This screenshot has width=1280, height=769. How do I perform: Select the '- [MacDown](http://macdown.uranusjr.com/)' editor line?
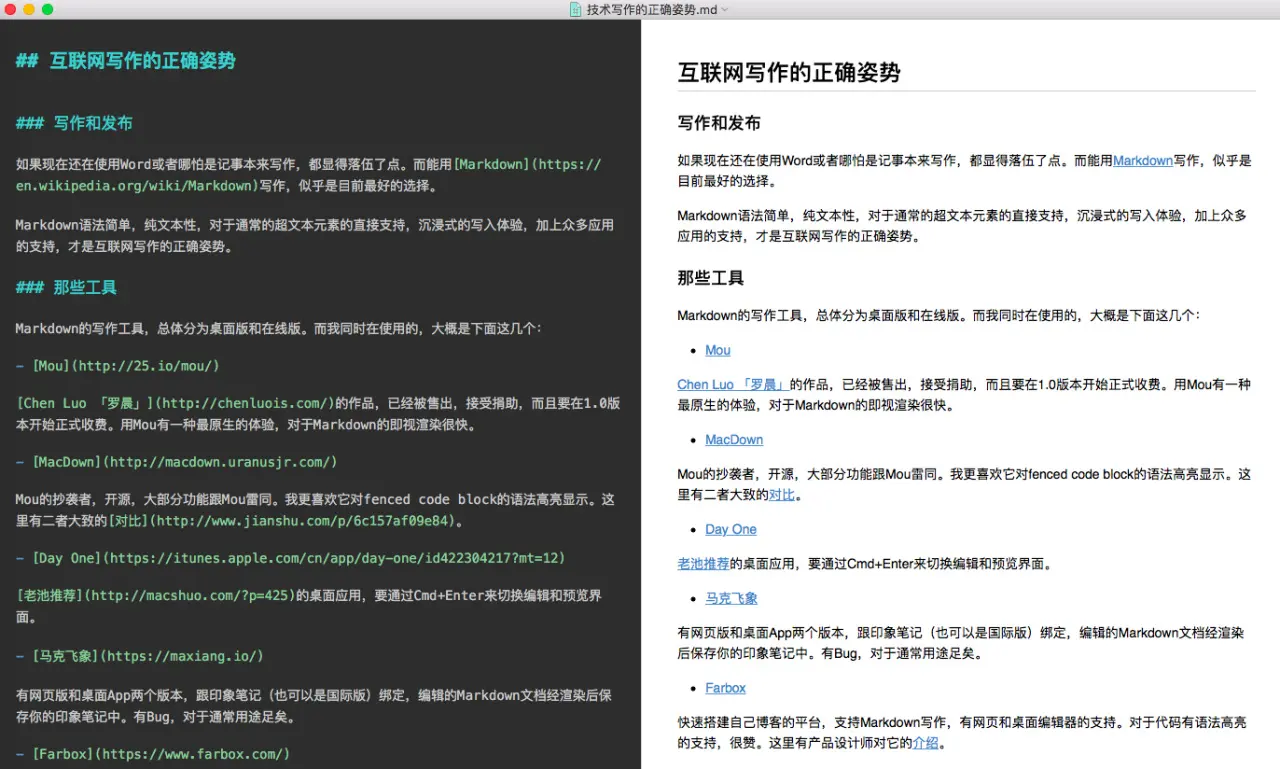pyautogui.click(x=176, y=462)
